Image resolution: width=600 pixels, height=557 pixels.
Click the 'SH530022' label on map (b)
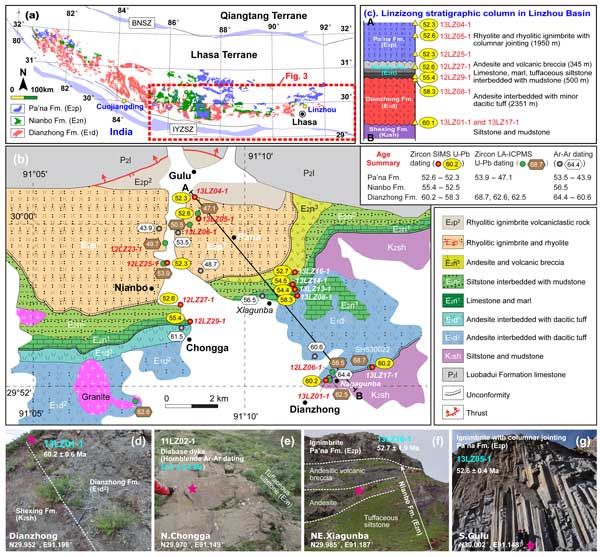click(372, 350)
